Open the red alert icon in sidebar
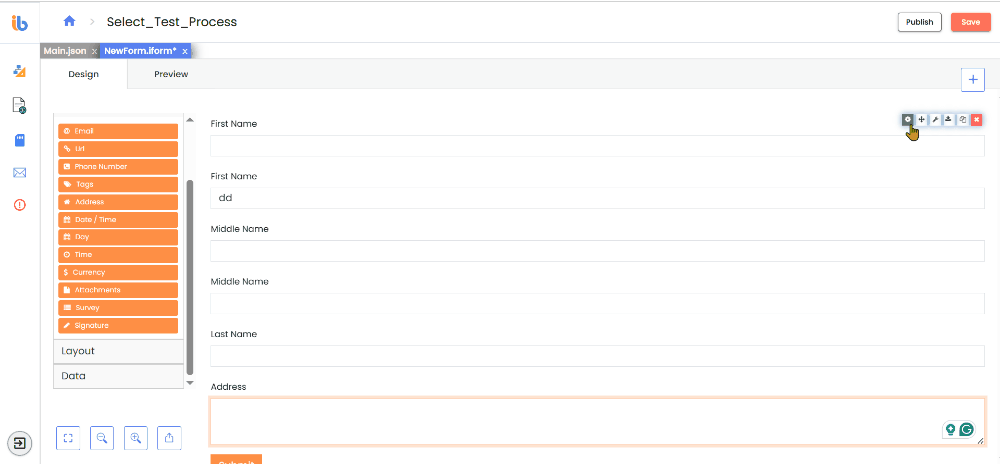The height and width of the screenshot is (464, 1000). pyautogui.click(x=20, y=205)
